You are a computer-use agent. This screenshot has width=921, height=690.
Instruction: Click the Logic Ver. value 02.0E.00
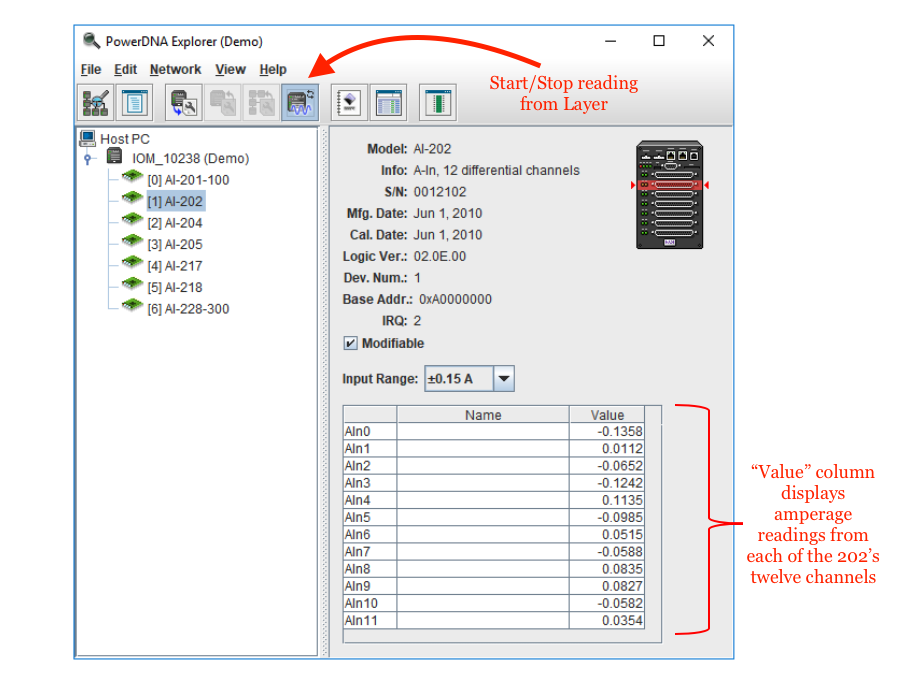point(440,257)
